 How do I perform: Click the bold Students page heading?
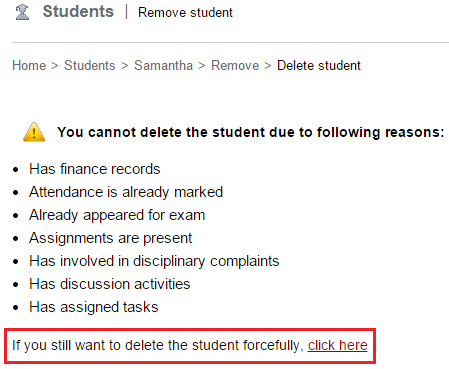pyautogui.click(x=78, y=11)
